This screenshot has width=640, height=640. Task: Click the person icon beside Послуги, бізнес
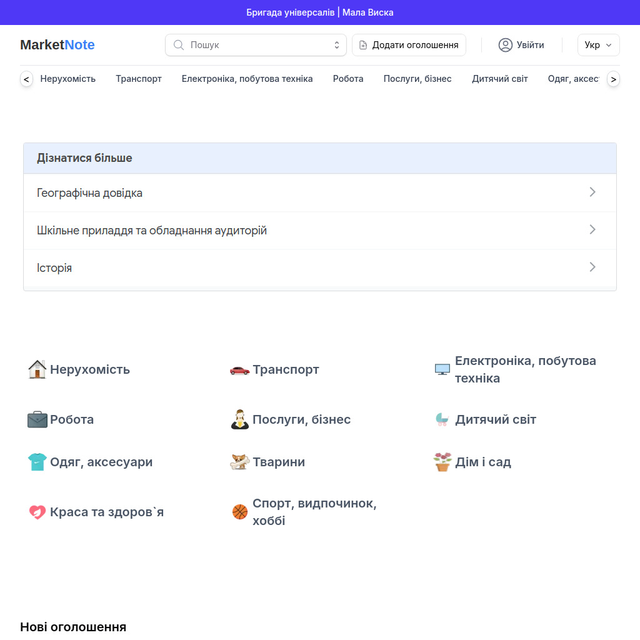(x=240, y=419)
